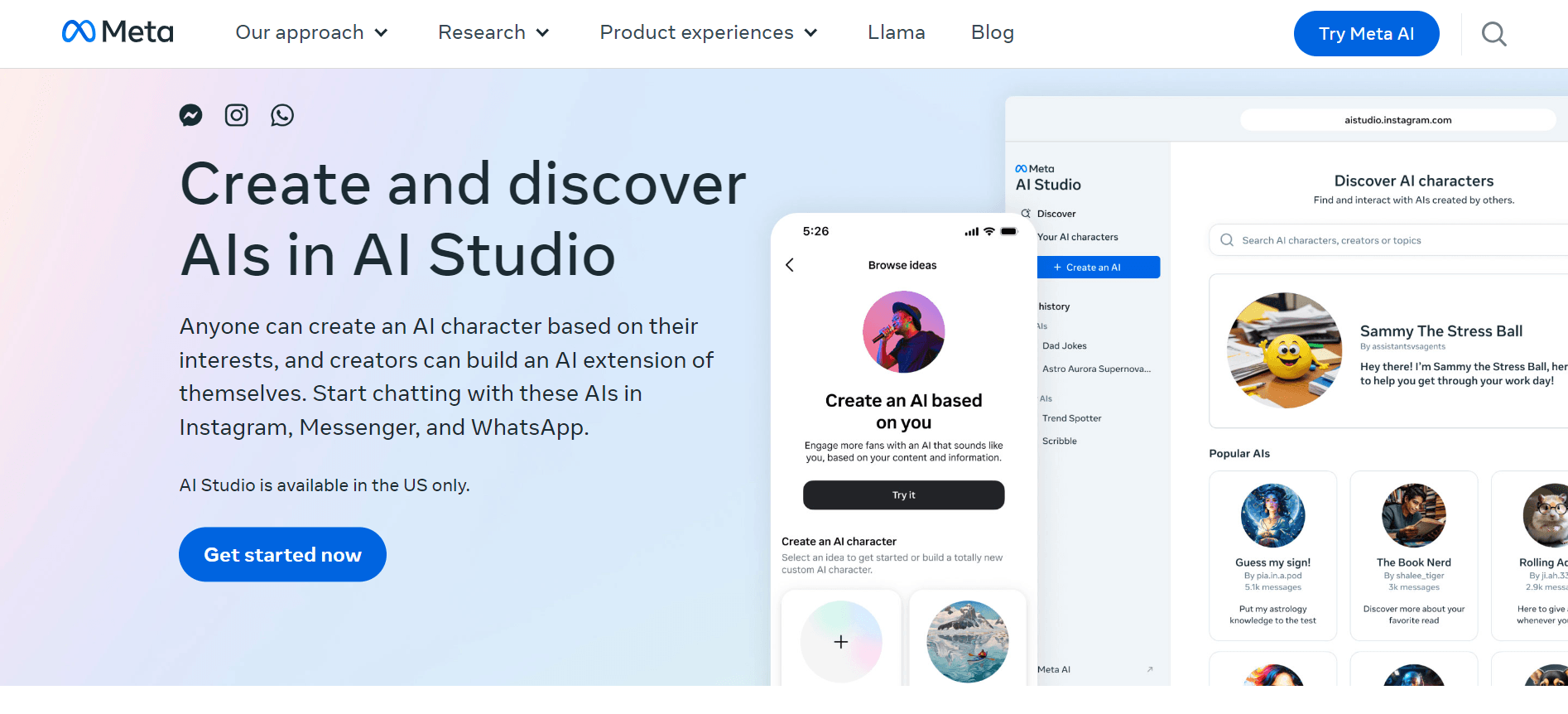The image size is (1568, 714).
Task: Select Your AI characters in sidebar
Action: [1078, 237]
